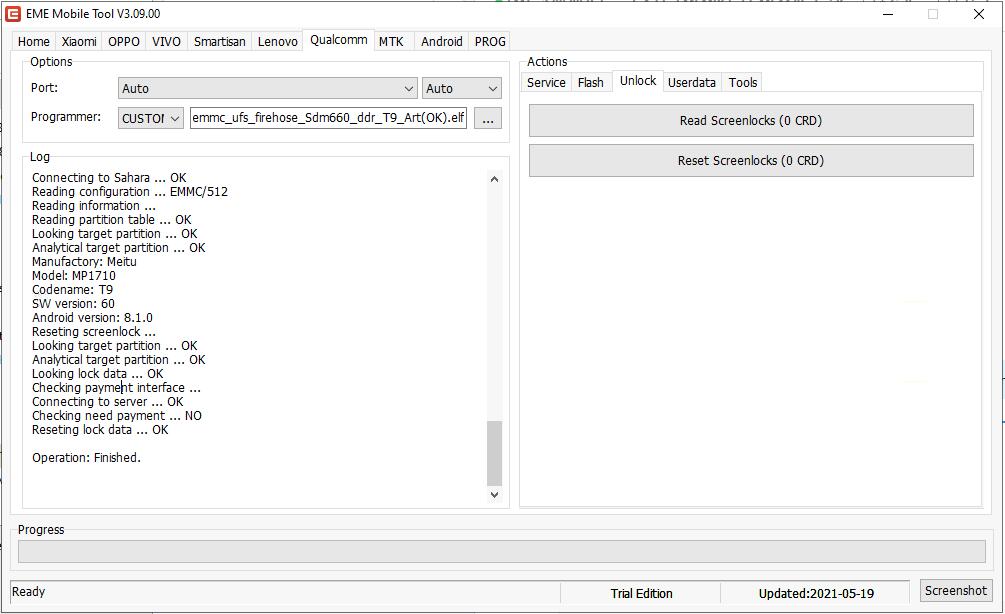Click the Ready status text
Screen dimensions: 1005x614
click(x=28, y=592)
